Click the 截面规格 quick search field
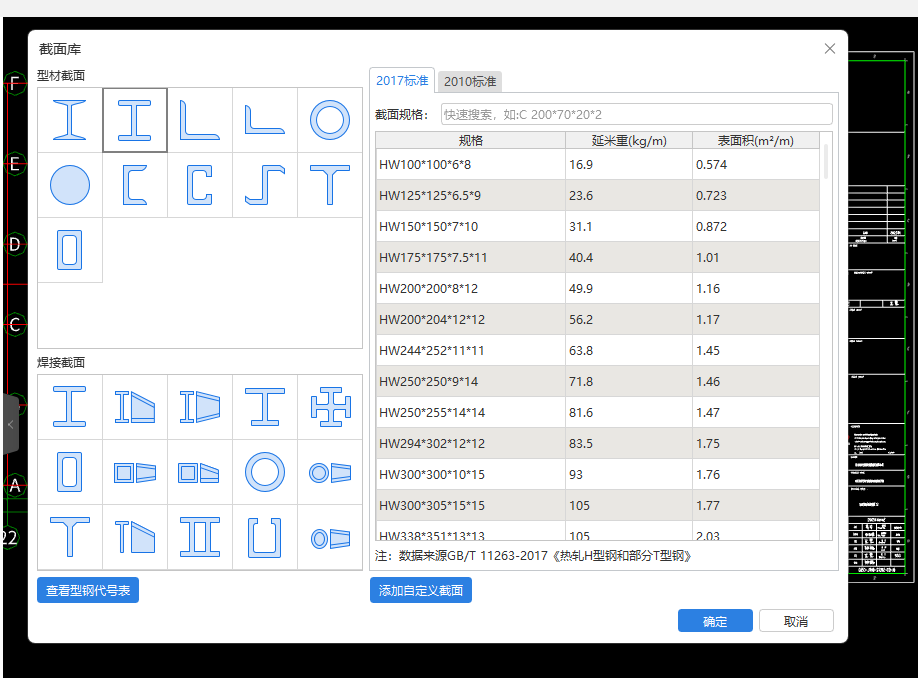This screenshot has height=678, width=918. 636,114
